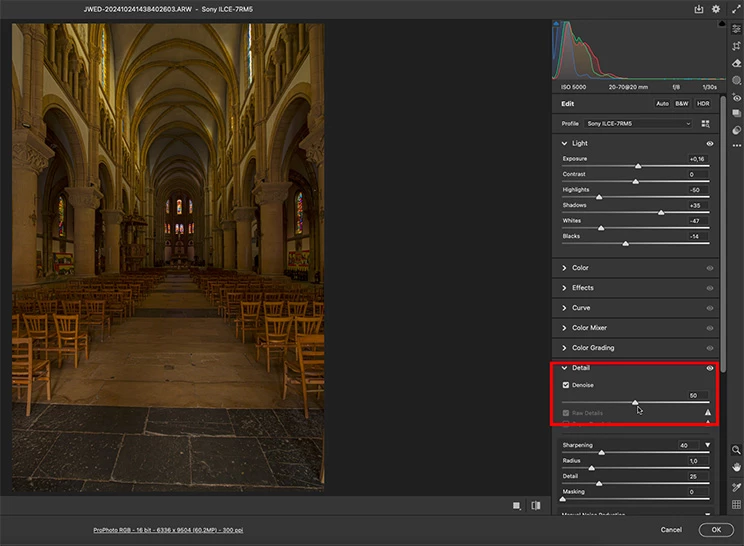Viewport: 744px width, 546px height.
Task: Toggle full screen mode arrows icon
Action: (x=736, y=9)
